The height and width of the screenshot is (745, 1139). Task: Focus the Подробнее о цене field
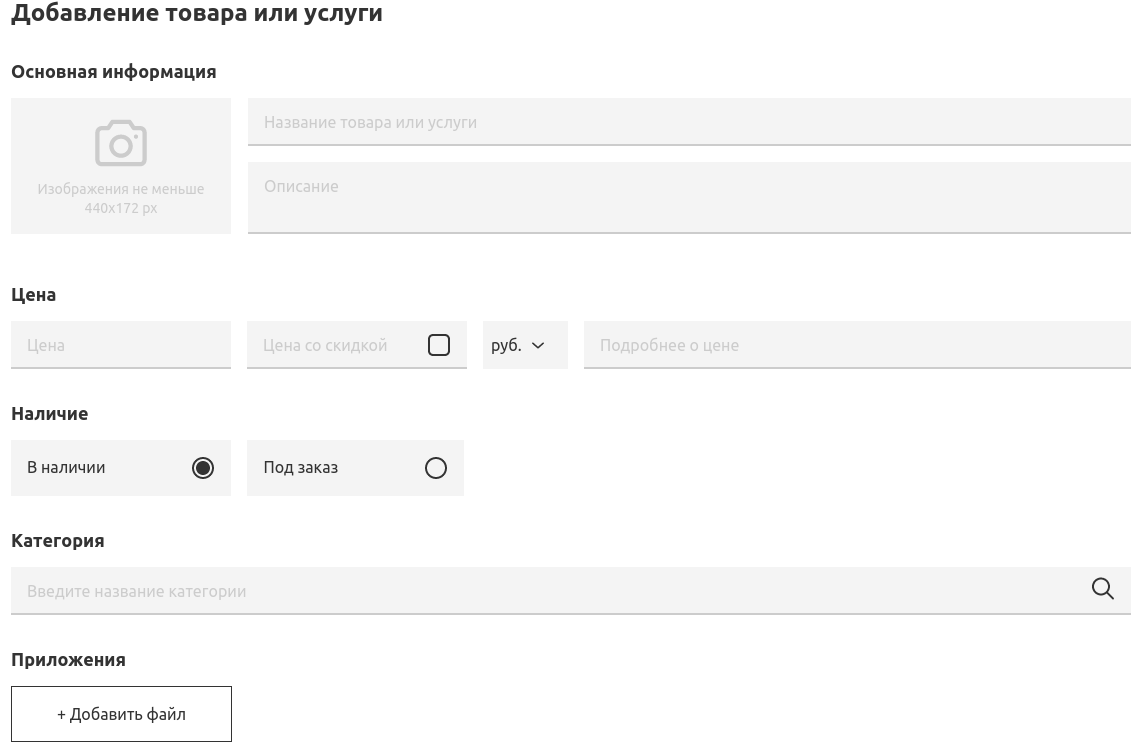(x=857, y=345)
